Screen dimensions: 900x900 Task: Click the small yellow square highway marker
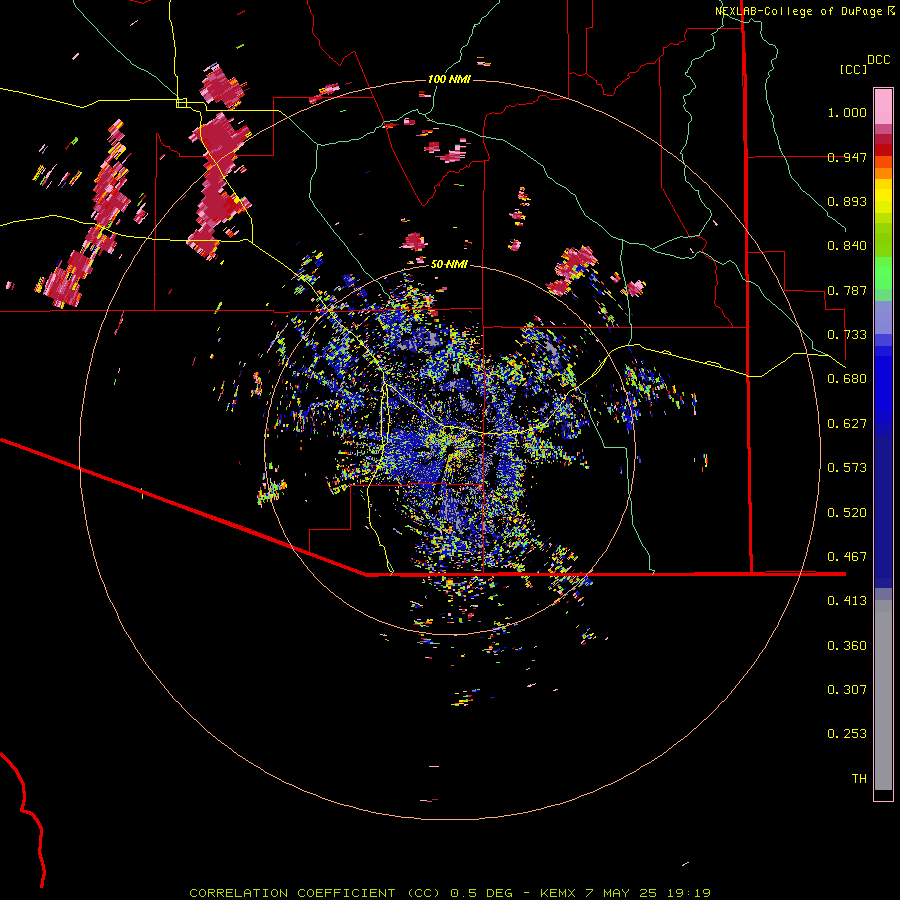[181, 103]
